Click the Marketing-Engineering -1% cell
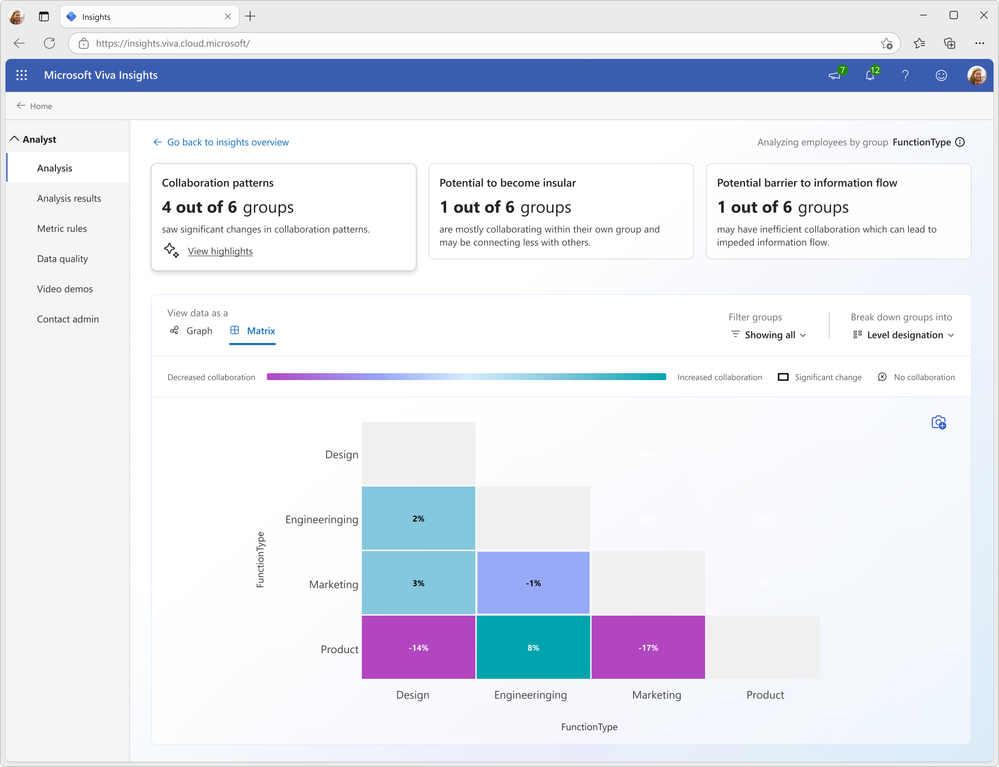Viewport: 999px width, 767px height. tap(533, 583)
